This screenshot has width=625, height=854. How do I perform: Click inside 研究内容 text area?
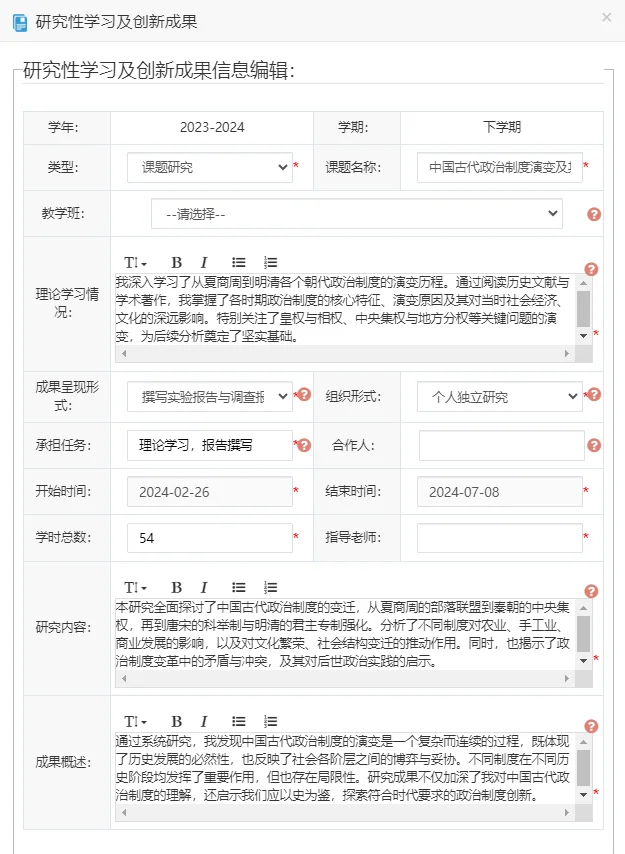click(x=345, y=635)
